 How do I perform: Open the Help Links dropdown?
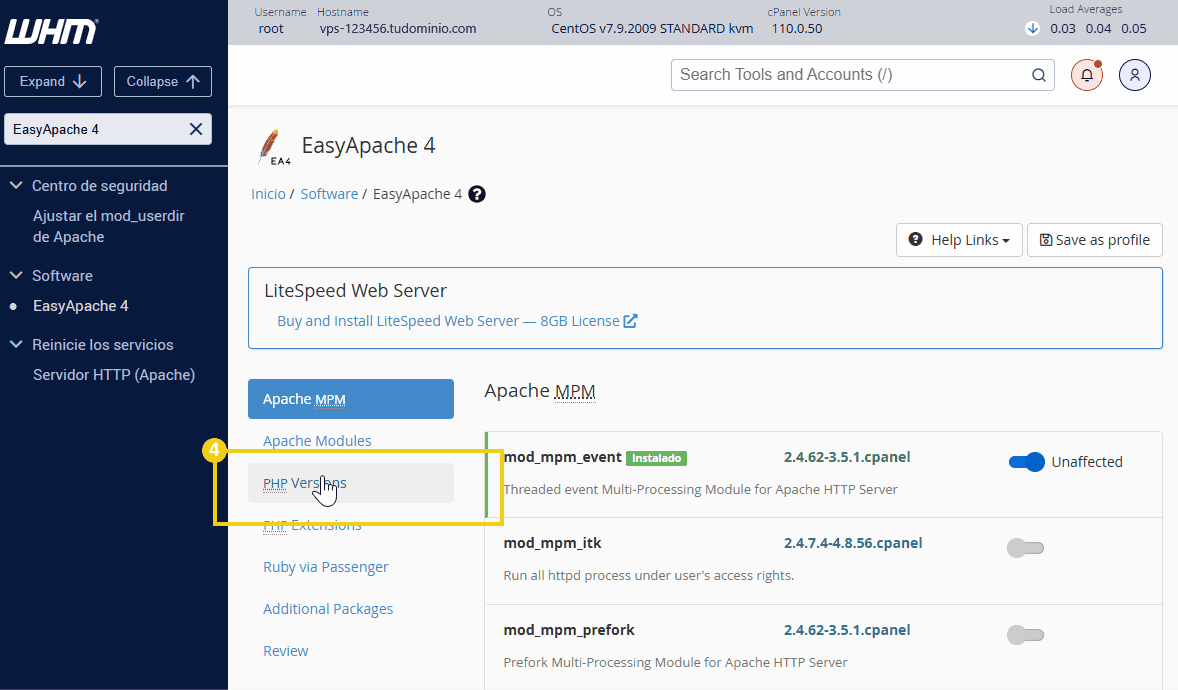click(x=959, y=240)
